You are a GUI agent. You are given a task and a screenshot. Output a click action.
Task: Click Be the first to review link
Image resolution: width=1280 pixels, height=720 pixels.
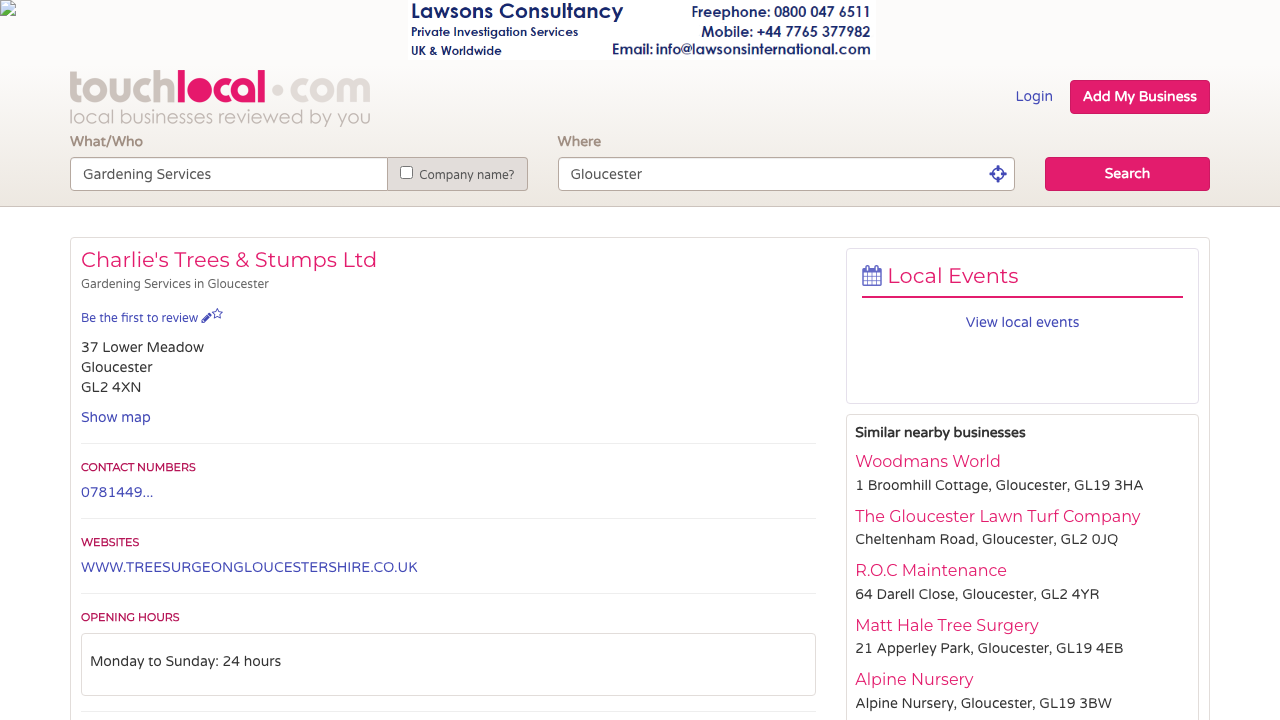[x=140, y=317]
